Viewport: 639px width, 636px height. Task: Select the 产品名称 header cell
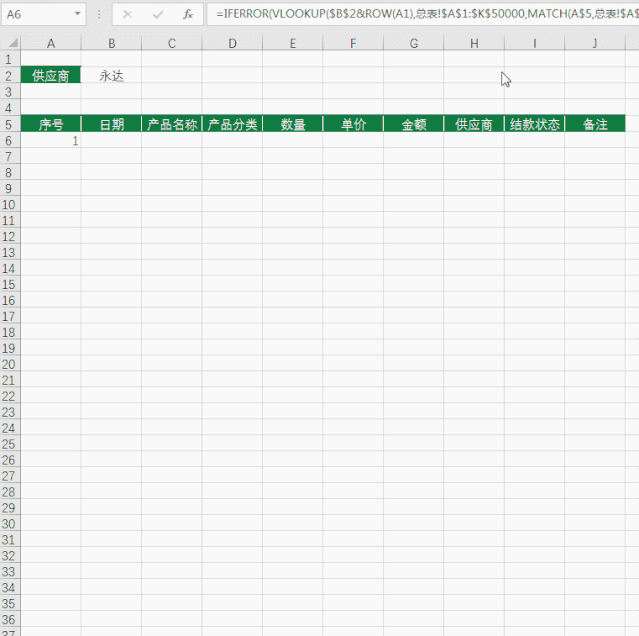[x=172, y=124]
